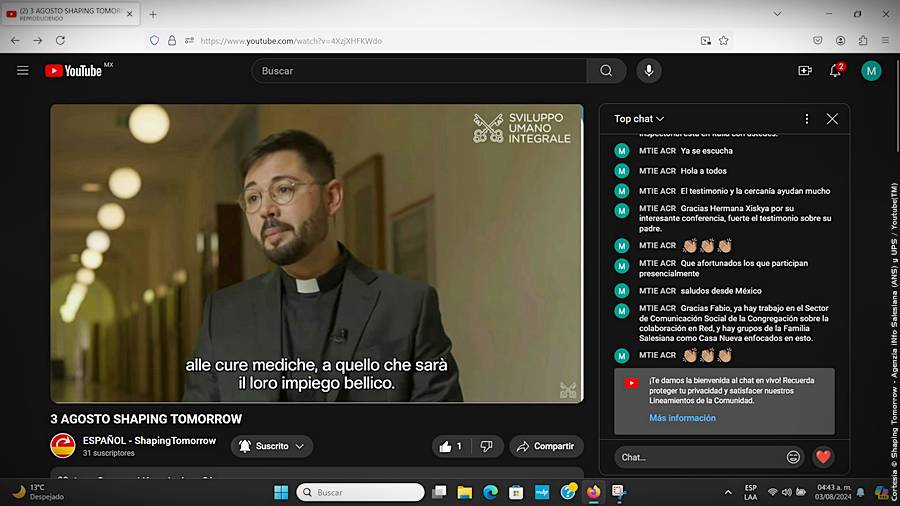Show hidden system tray icons
900x506 pixels.
point(728,492)
